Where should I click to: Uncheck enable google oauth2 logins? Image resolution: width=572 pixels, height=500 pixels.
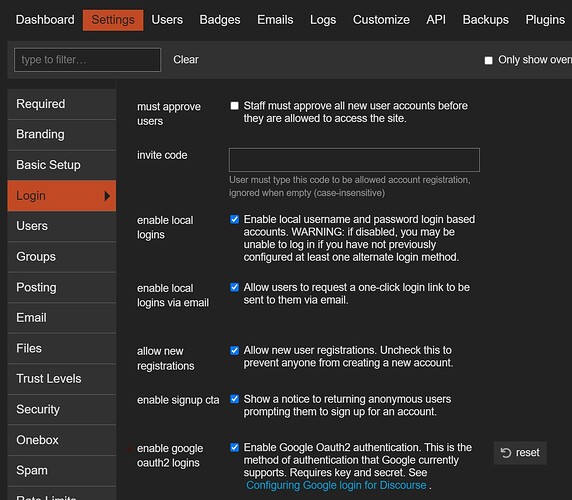tap(235, 447)
